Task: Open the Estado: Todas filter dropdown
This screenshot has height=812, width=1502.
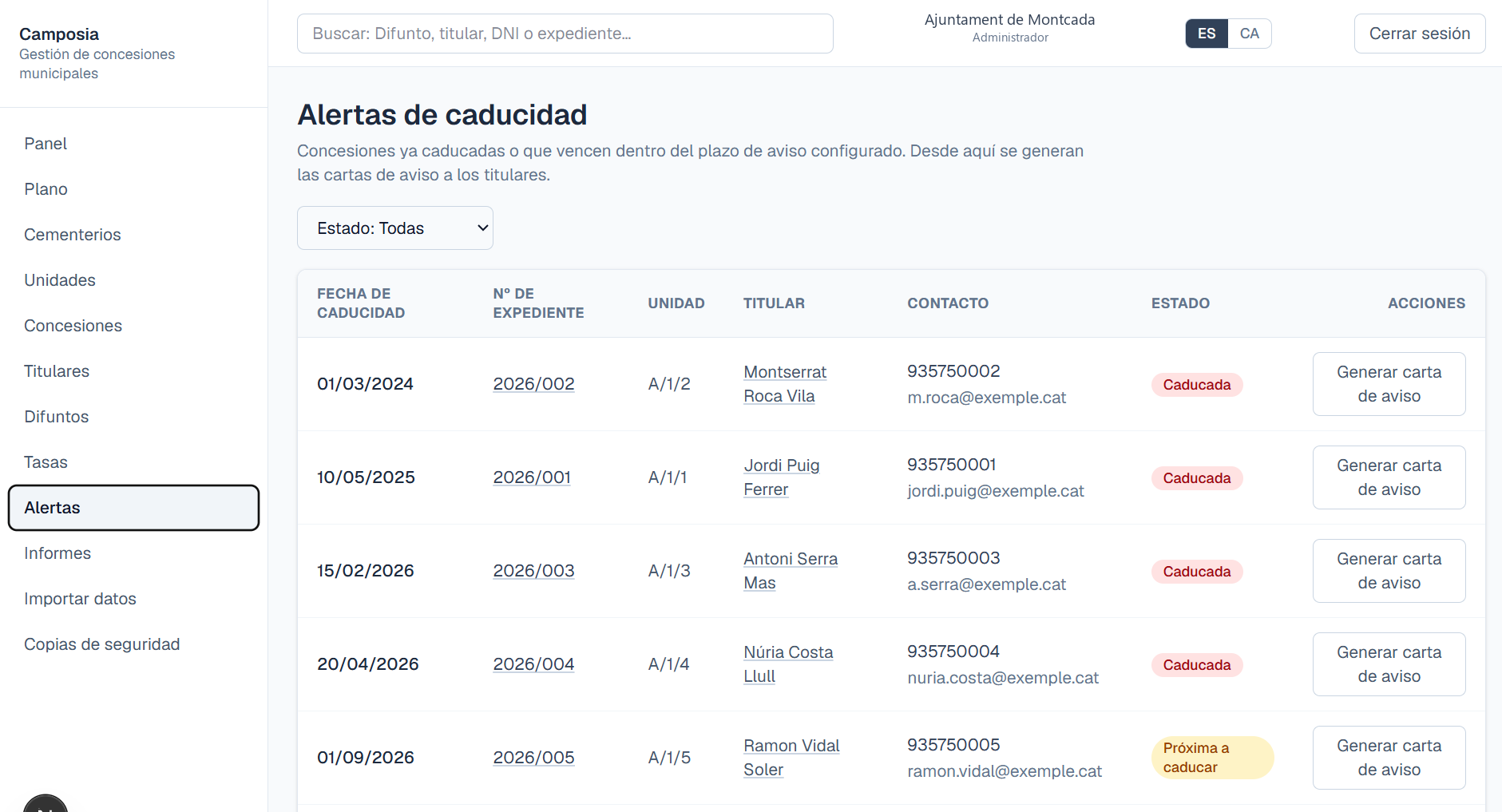Action: [x=395, y=228]
